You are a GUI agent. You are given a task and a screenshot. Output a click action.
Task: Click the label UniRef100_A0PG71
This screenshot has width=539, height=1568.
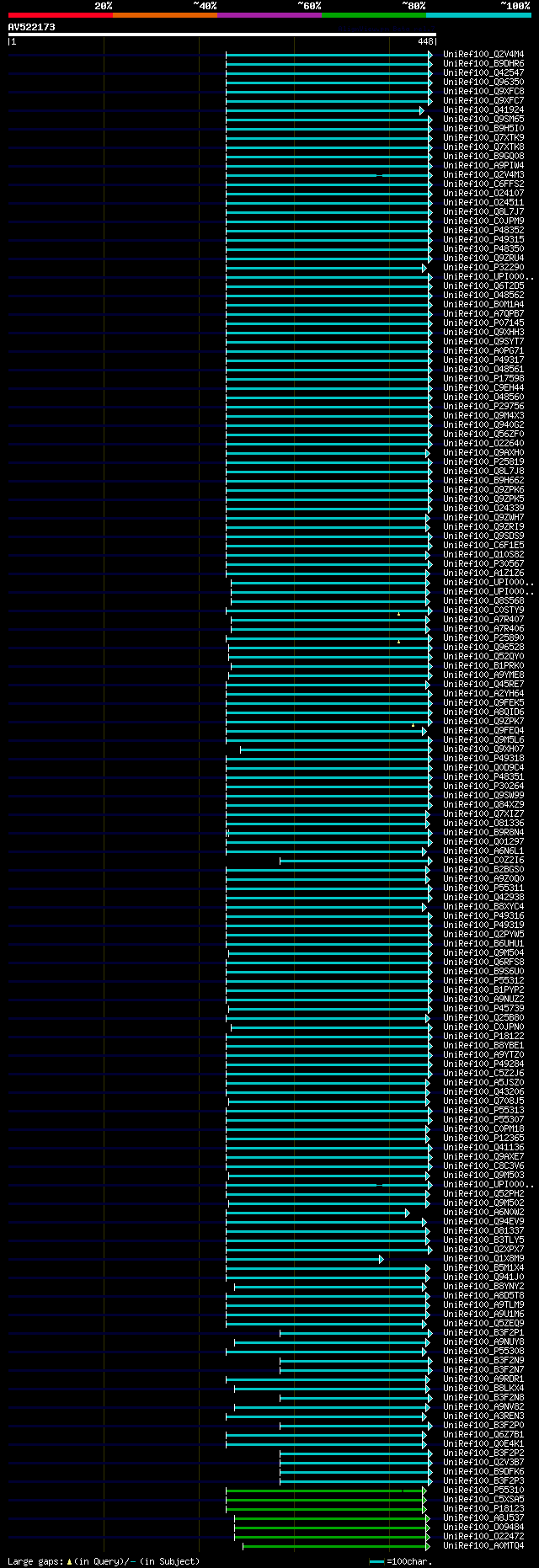click(x=483, y=351)
